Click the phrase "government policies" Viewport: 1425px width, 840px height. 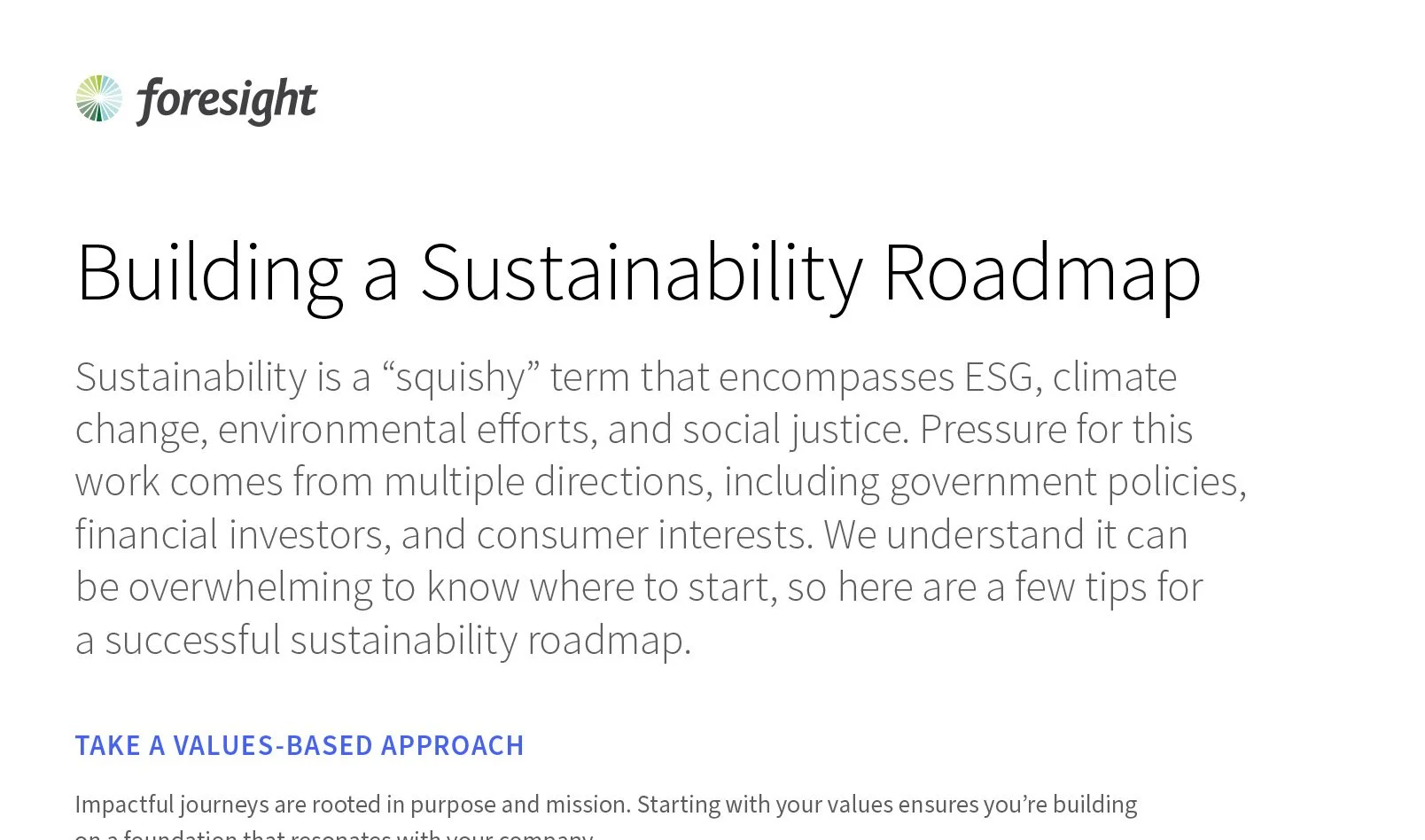1067,482
